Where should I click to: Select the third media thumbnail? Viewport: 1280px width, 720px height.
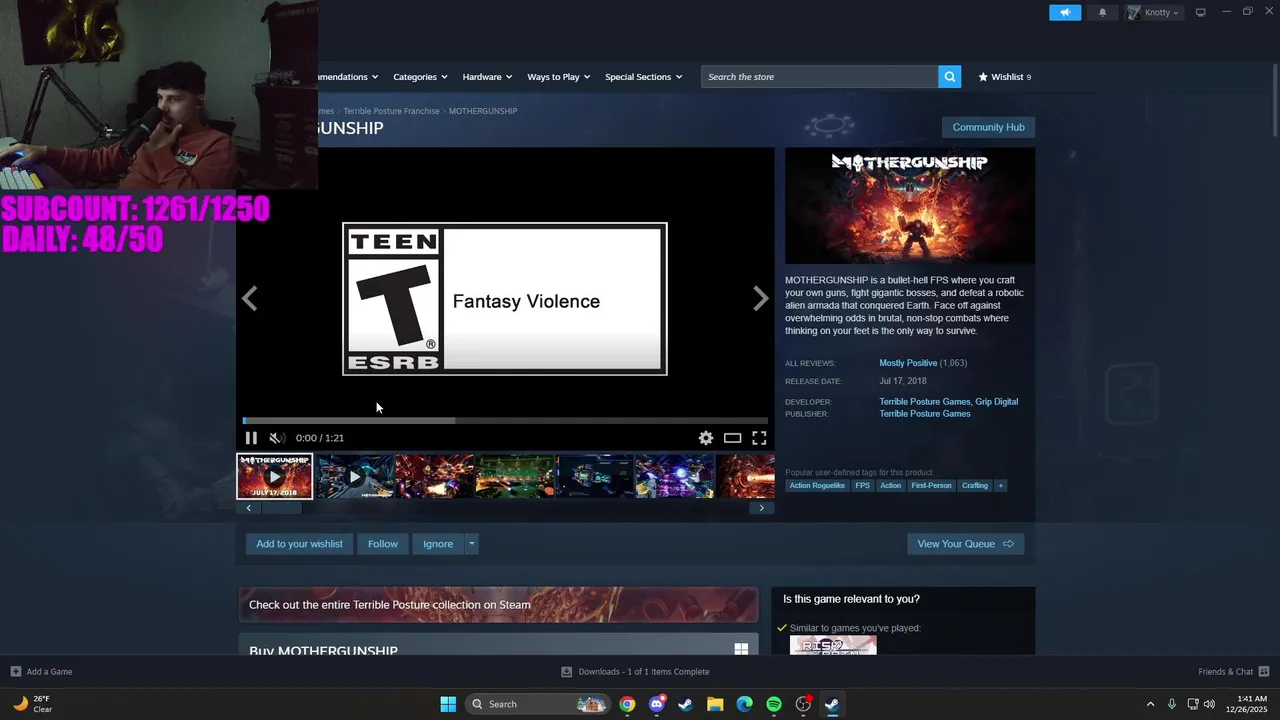click(434, 476)
